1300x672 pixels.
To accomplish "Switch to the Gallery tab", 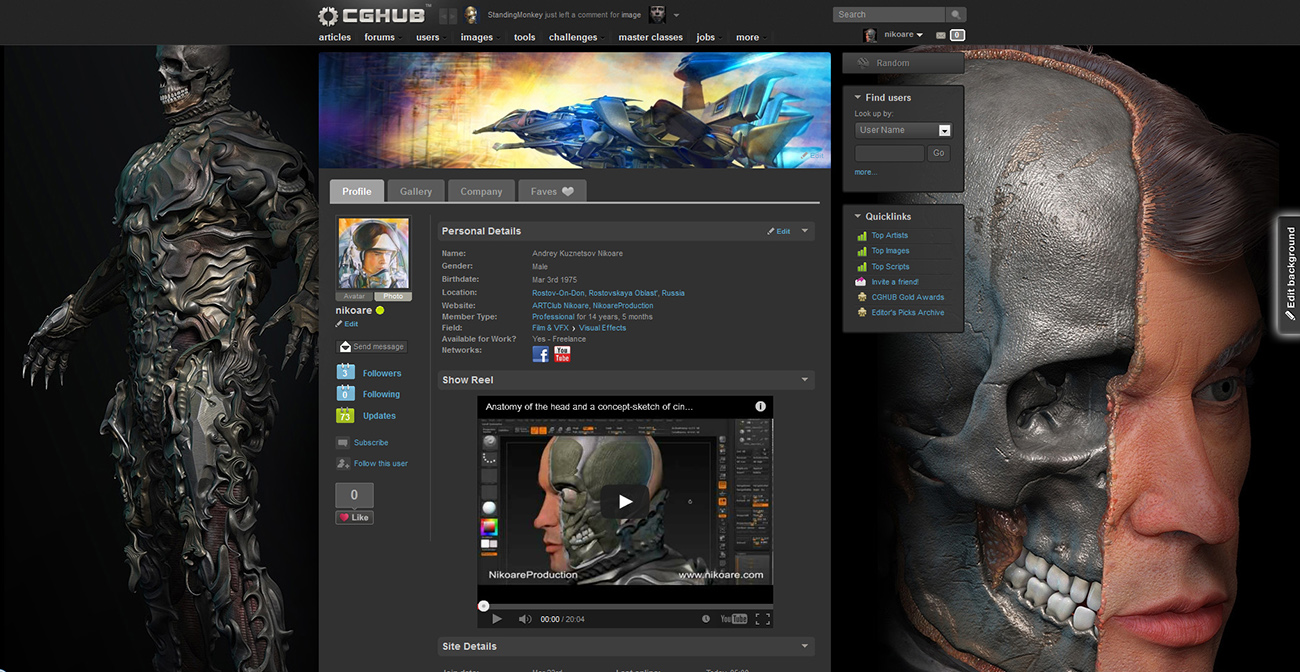I will coord(416,191).
